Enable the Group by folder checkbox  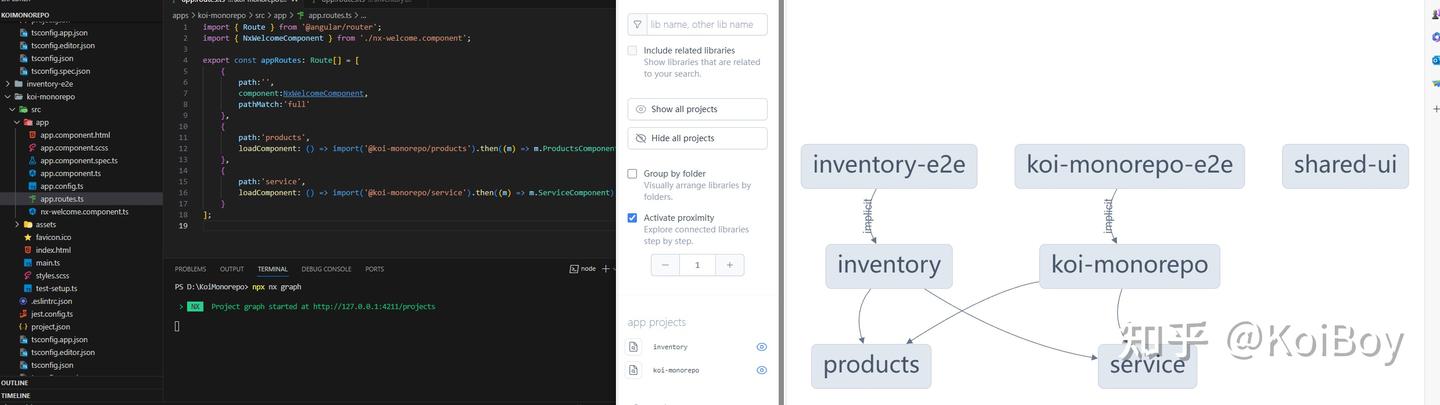[x=632, y=174]
